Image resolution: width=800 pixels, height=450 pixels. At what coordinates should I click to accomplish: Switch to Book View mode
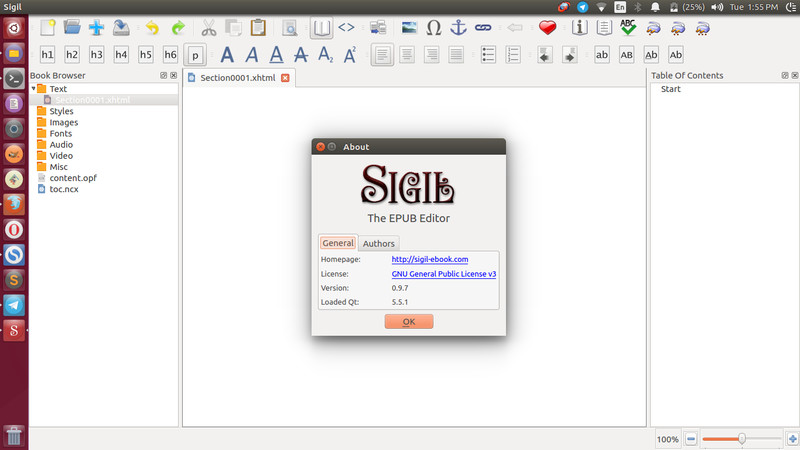pyautogui.click(x=321, y=28)
